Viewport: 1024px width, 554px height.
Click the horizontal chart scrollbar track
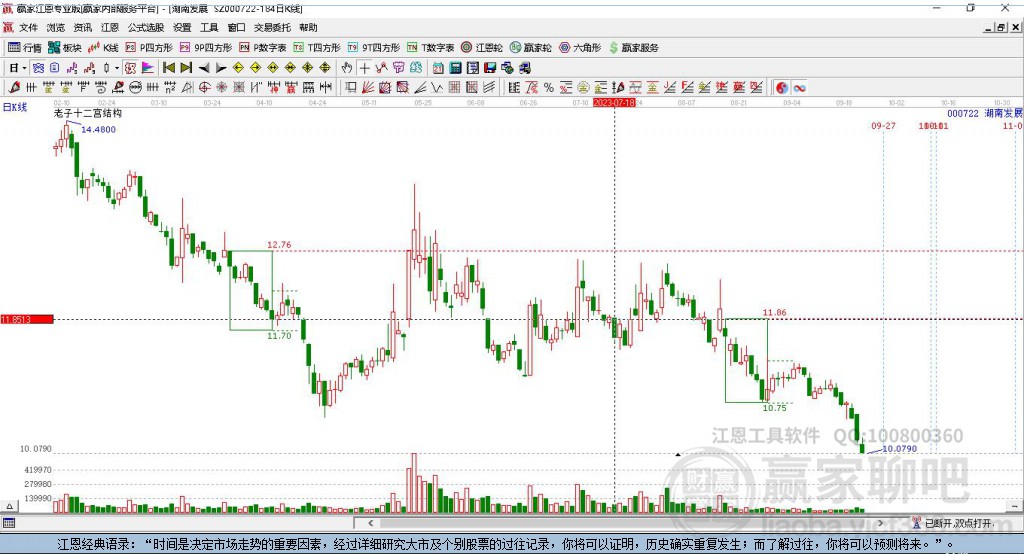tap(626, 523)
